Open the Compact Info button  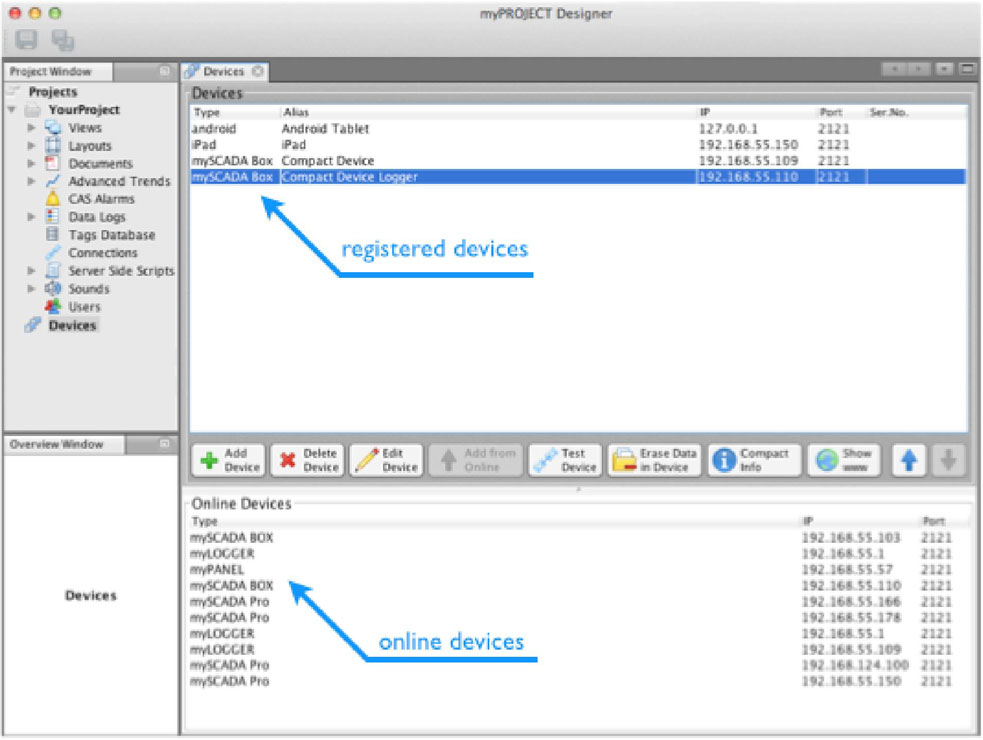(754, 460)
